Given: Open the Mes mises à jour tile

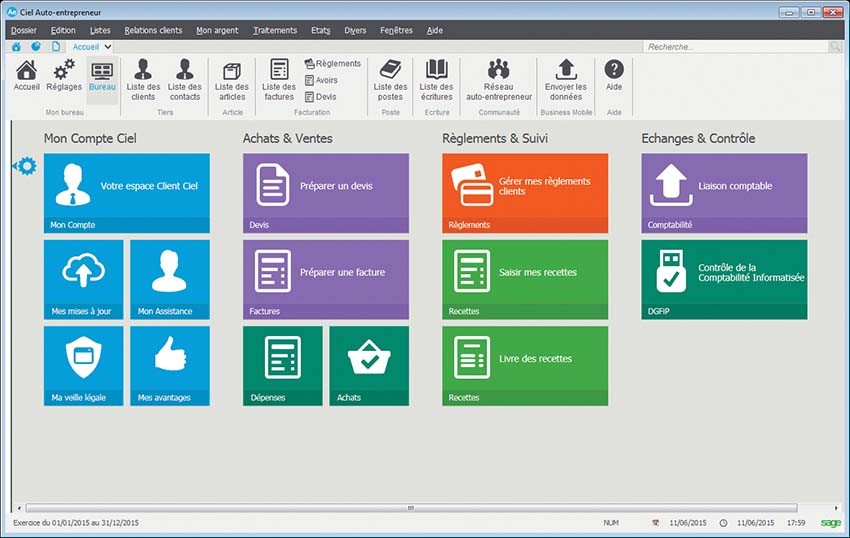Looking at the screenshot, I should [83, 280].
